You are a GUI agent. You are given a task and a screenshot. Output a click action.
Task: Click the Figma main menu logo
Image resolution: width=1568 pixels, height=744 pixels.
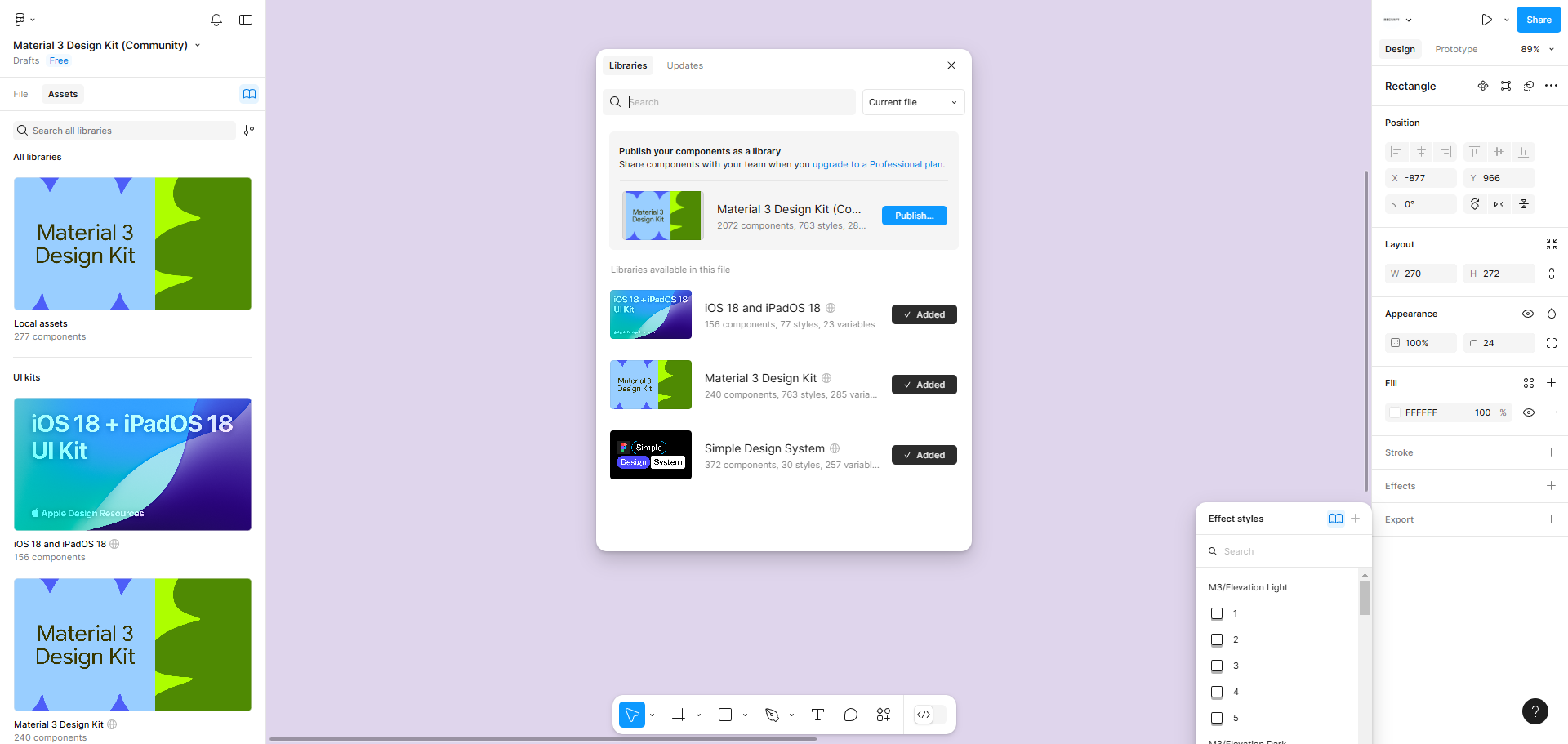tap(20, 20)
